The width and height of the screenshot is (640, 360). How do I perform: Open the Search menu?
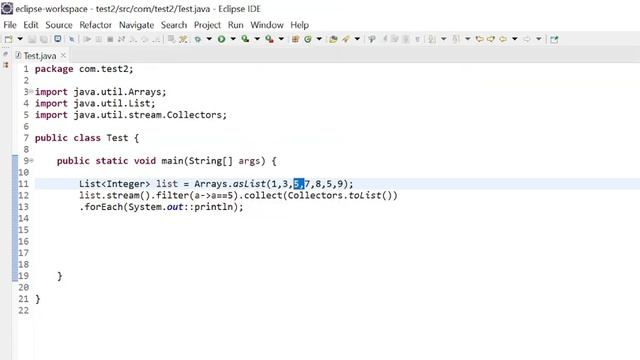tap(174, 25)
